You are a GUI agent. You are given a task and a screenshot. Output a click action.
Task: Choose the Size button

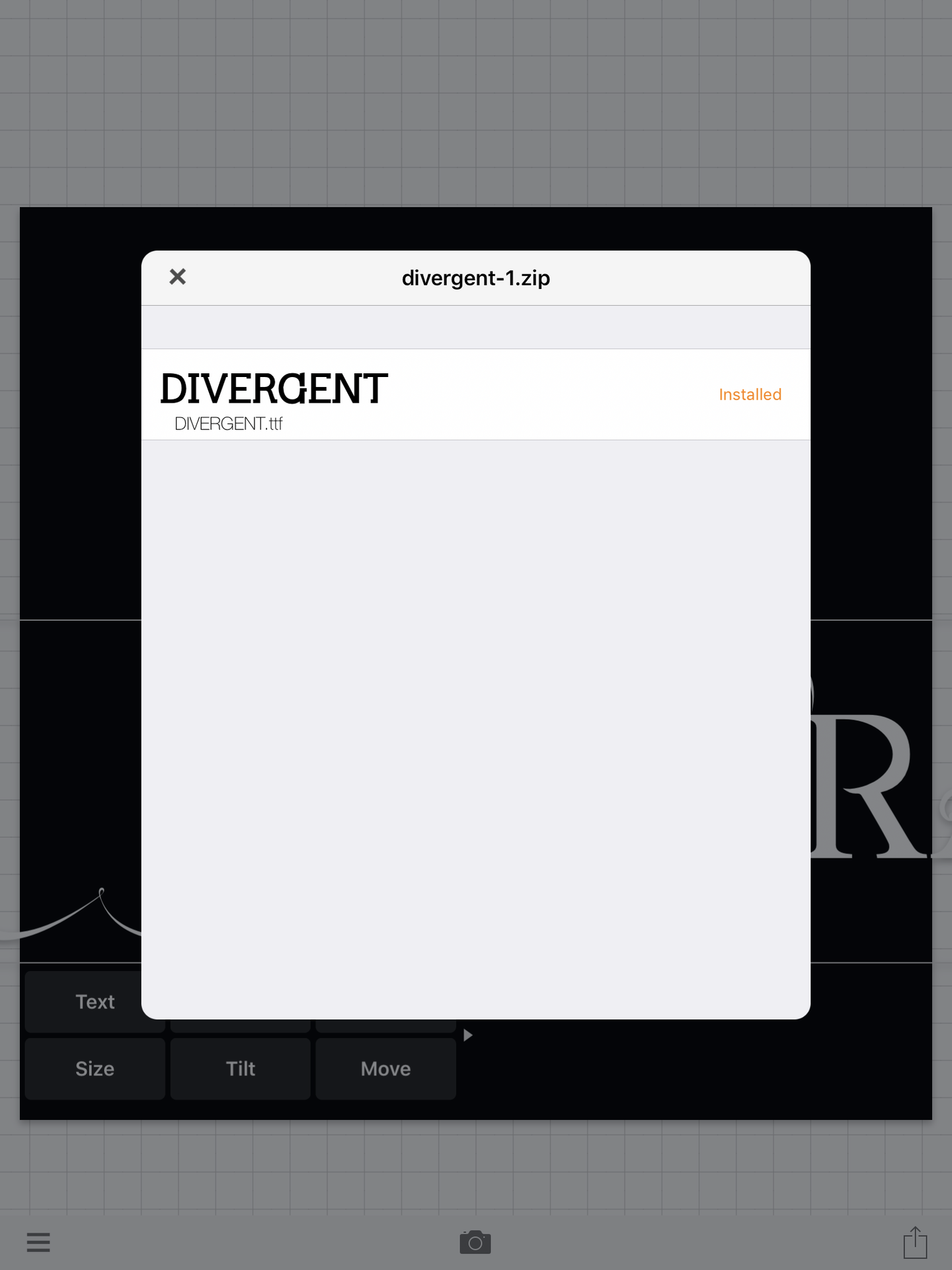coord(95,1069)
